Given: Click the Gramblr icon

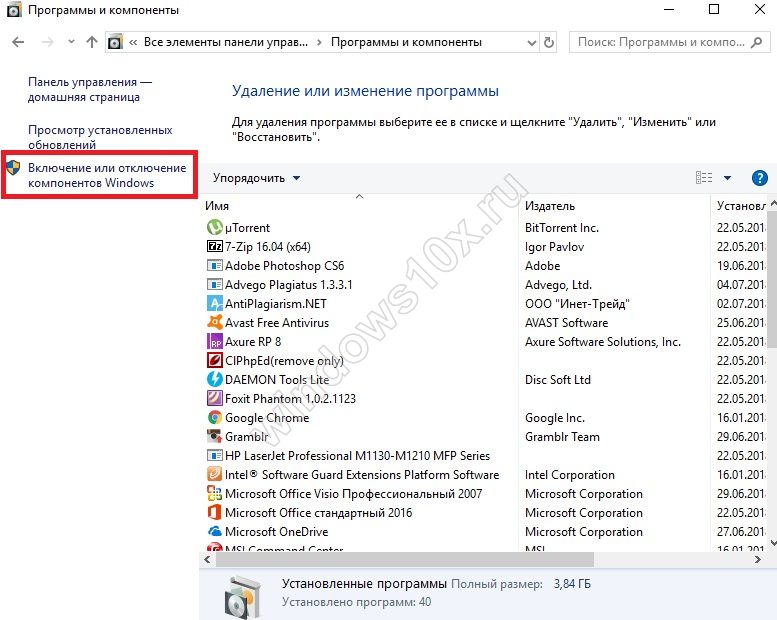Looking at the screenshot, I should point(214,436).
